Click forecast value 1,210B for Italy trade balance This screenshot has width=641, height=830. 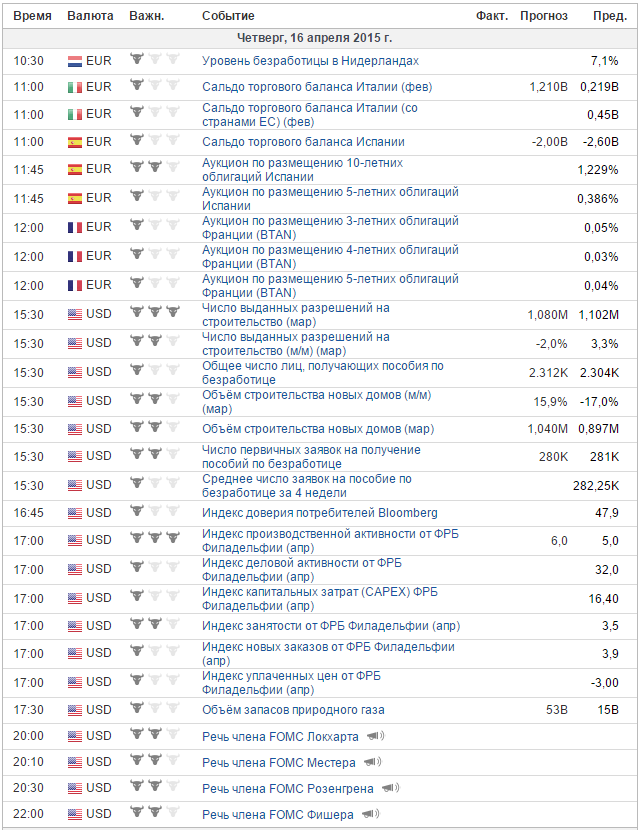click(x=548, y=87)
